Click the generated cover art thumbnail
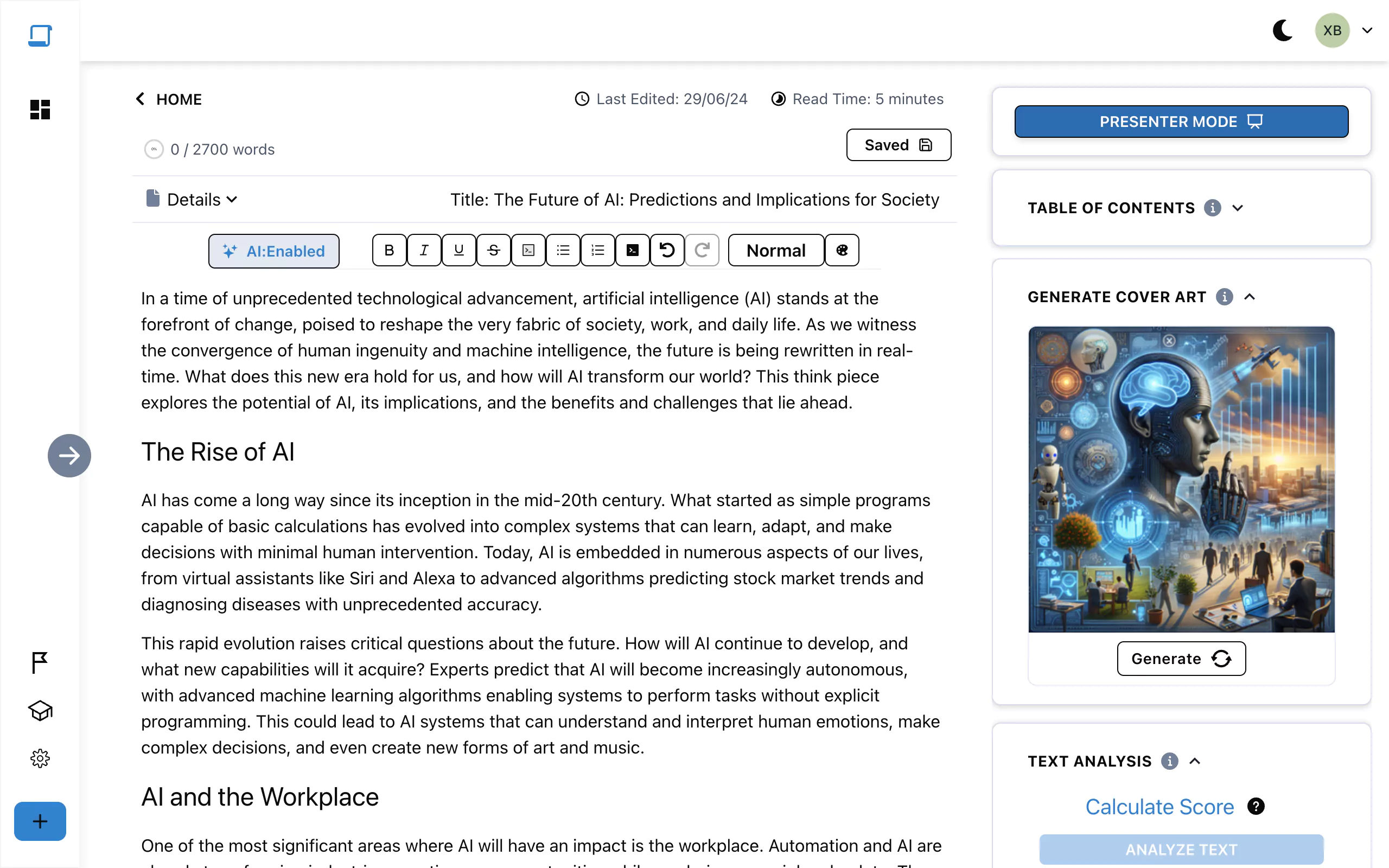The width and height of the screenshot is (1389, 868). click(1181, 479)
